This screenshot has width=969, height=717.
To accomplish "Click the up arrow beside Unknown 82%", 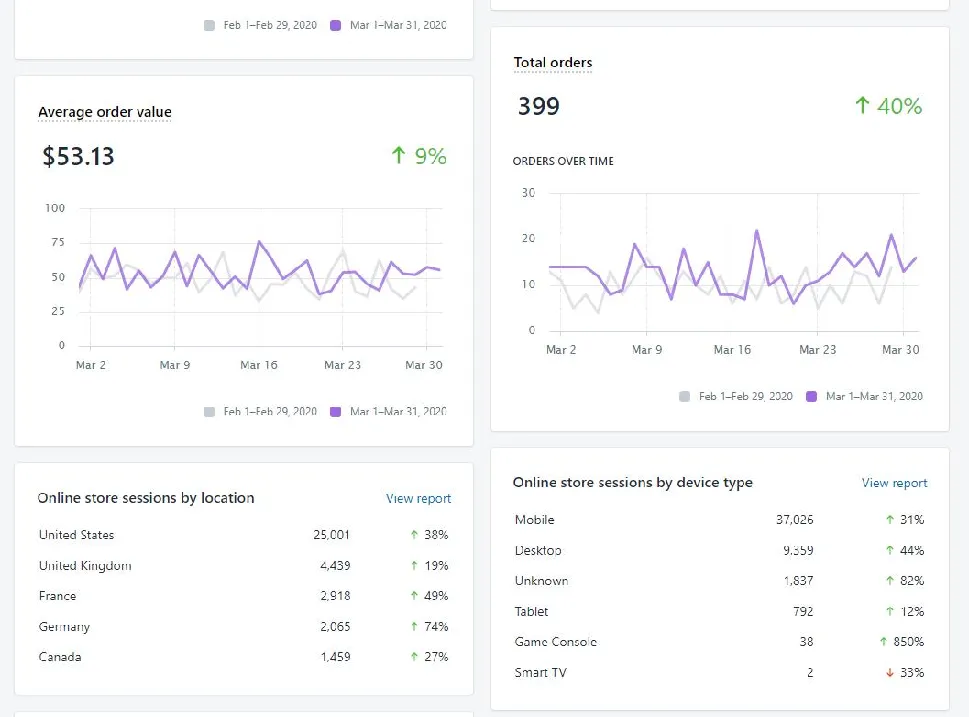I will (890, 580).
